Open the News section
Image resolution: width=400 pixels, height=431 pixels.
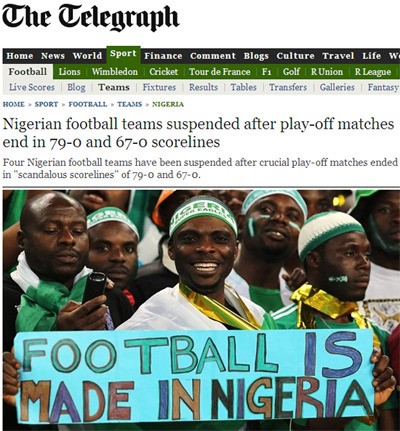tap(53, 56)
